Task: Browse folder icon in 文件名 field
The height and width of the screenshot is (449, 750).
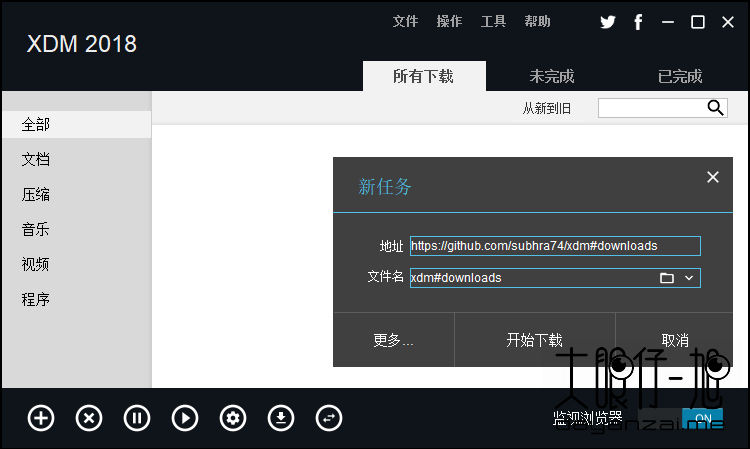Action: point(667,278)
